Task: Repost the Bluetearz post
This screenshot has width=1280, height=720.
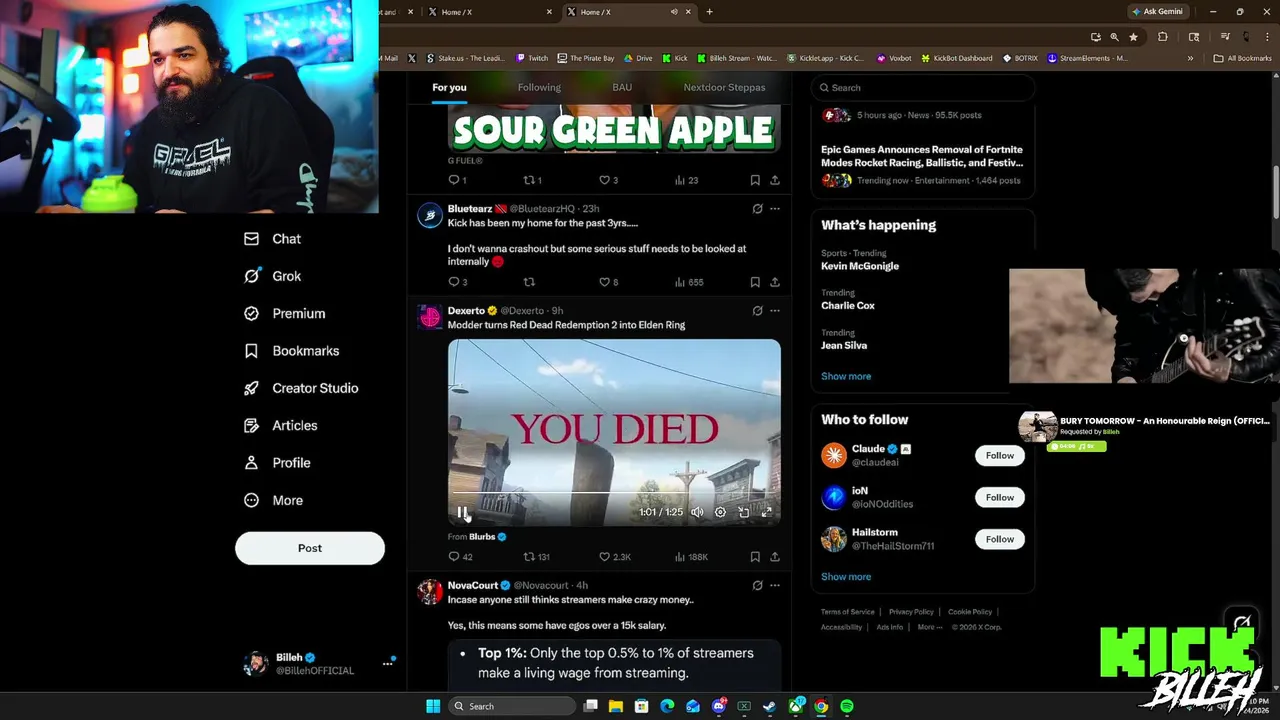Action: pyautogui.click(x=529, y=282)
